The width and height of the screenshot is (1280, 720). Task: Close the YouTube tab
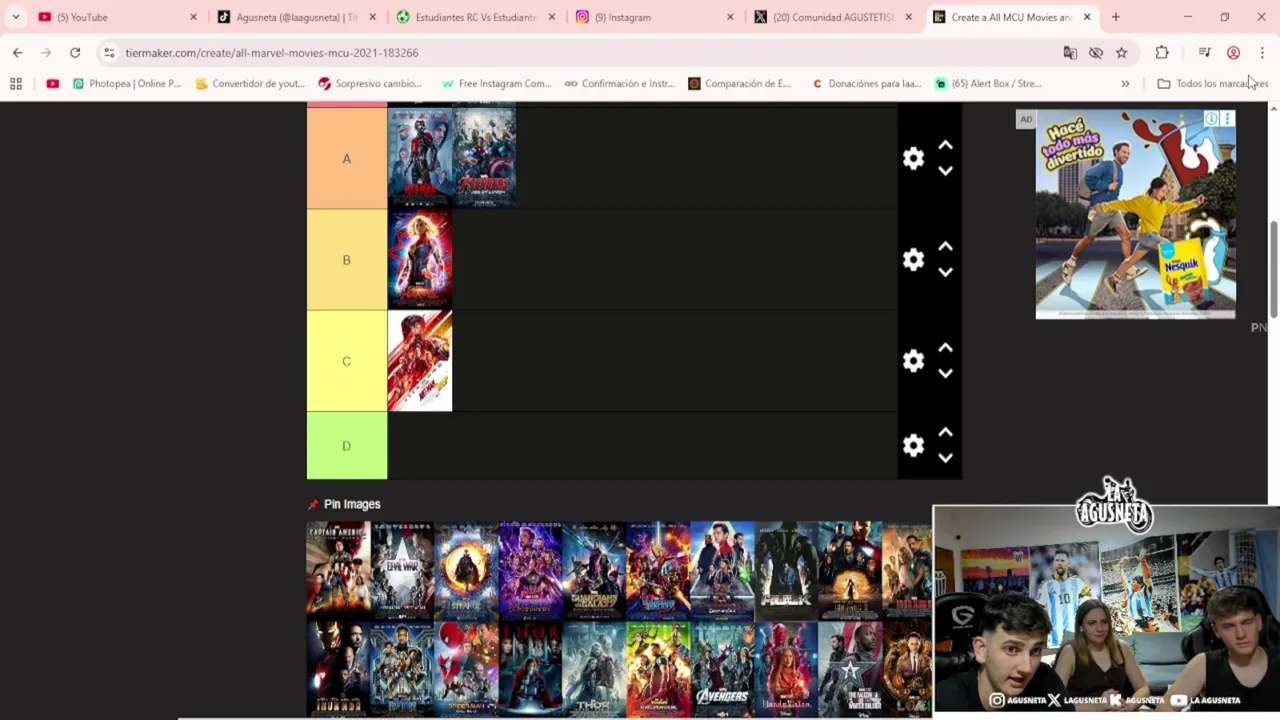193,17
